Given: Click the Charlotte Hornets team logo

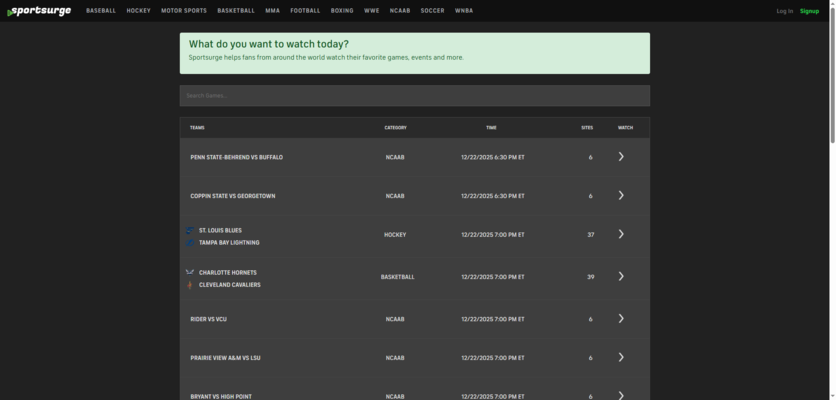Looking at the screenshot, I should point(190,273).
